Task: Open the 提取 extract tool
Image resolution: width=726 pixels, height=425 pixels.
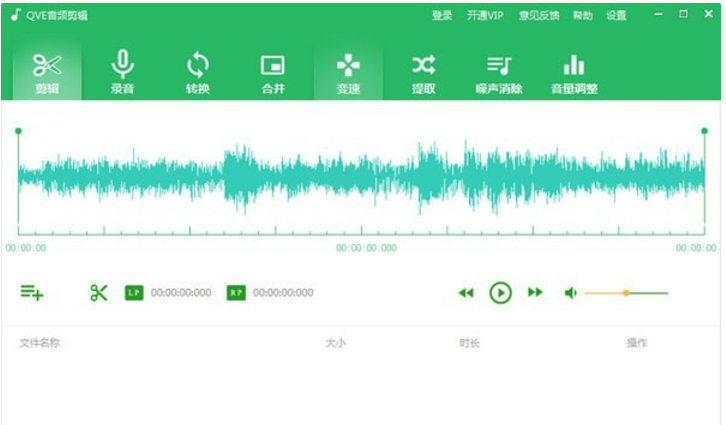Action: click(x=423, y=72)
